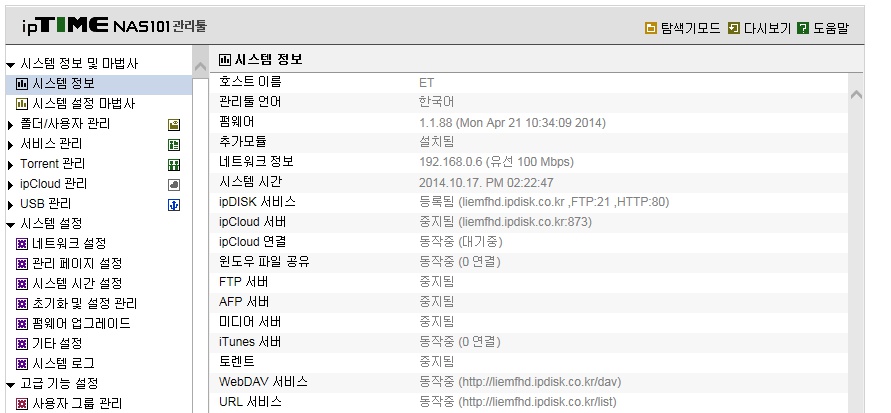Click the network info 192.168.0.6 value

[496, 162]
